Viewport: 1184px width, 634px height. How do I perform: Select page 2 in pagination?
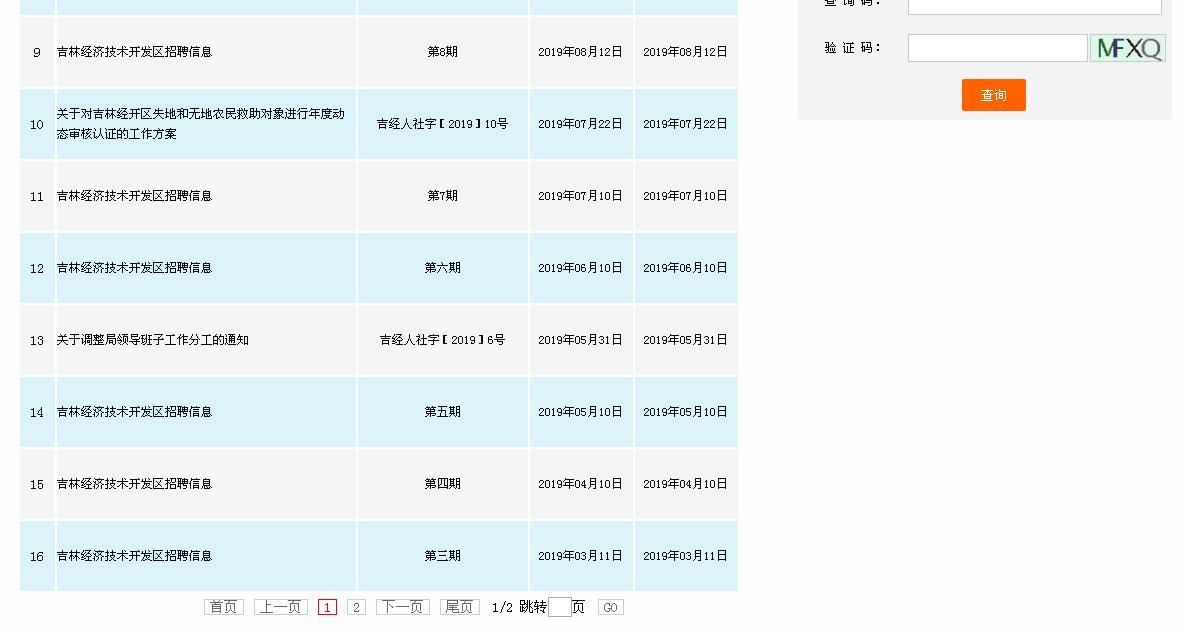[356, 607]
